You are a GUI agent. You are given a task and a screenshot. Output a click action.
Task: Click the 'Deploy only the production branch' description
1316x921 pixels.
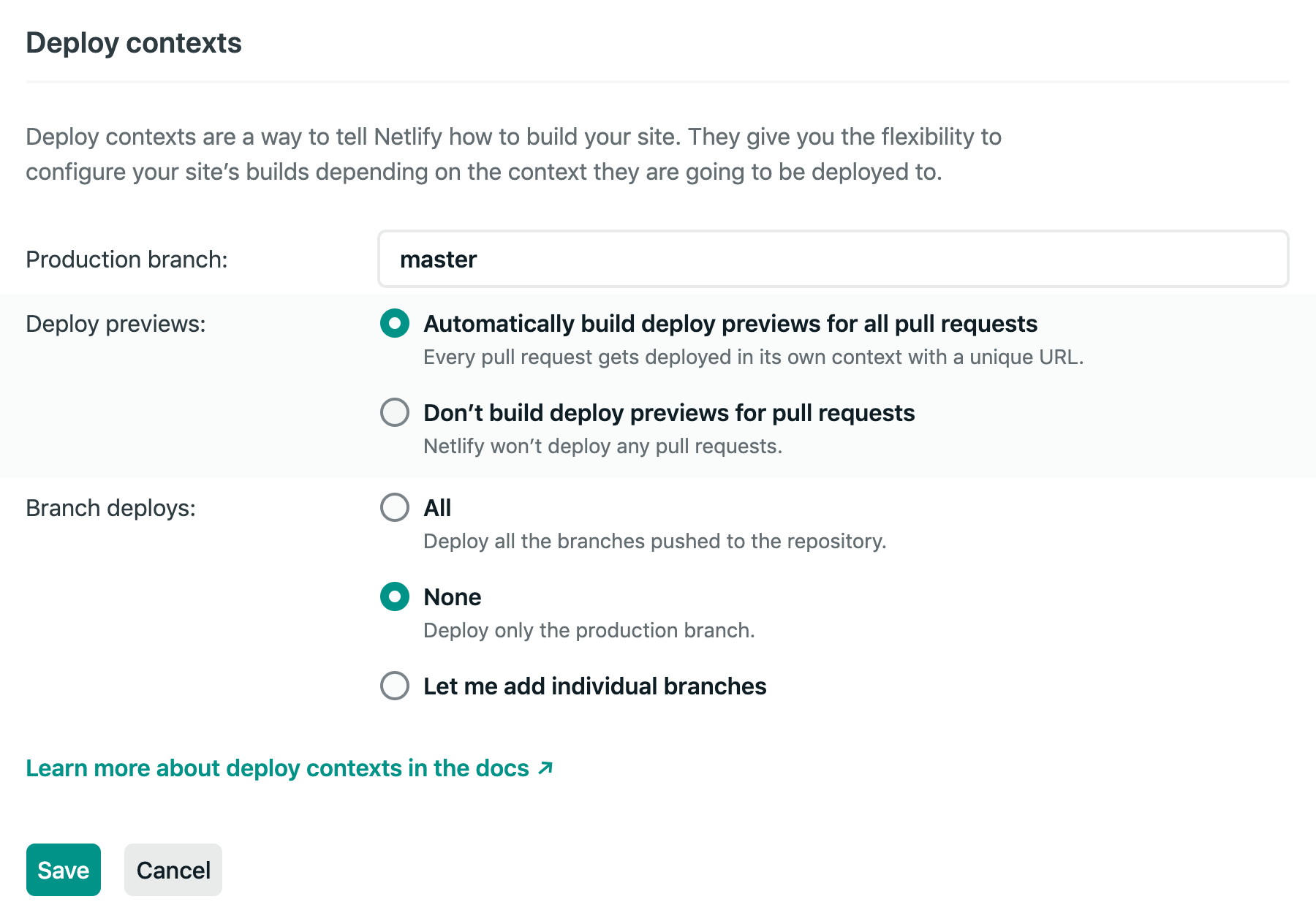coord(589,630)
